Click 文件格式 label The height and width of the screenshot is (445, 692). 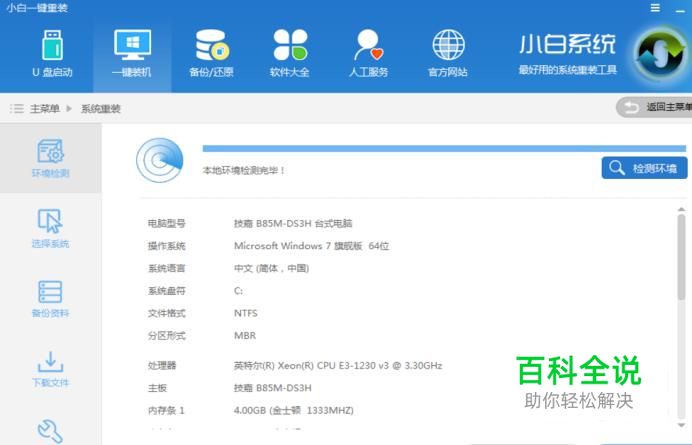pyautogui.click(x=166, y=313)
